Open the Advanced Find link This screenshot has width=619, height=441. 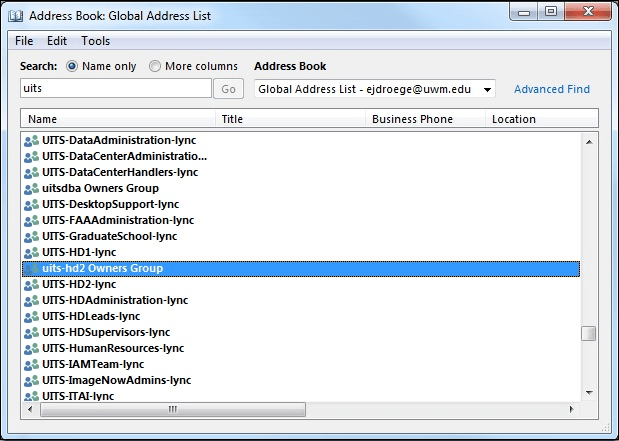tap(551, 89)
